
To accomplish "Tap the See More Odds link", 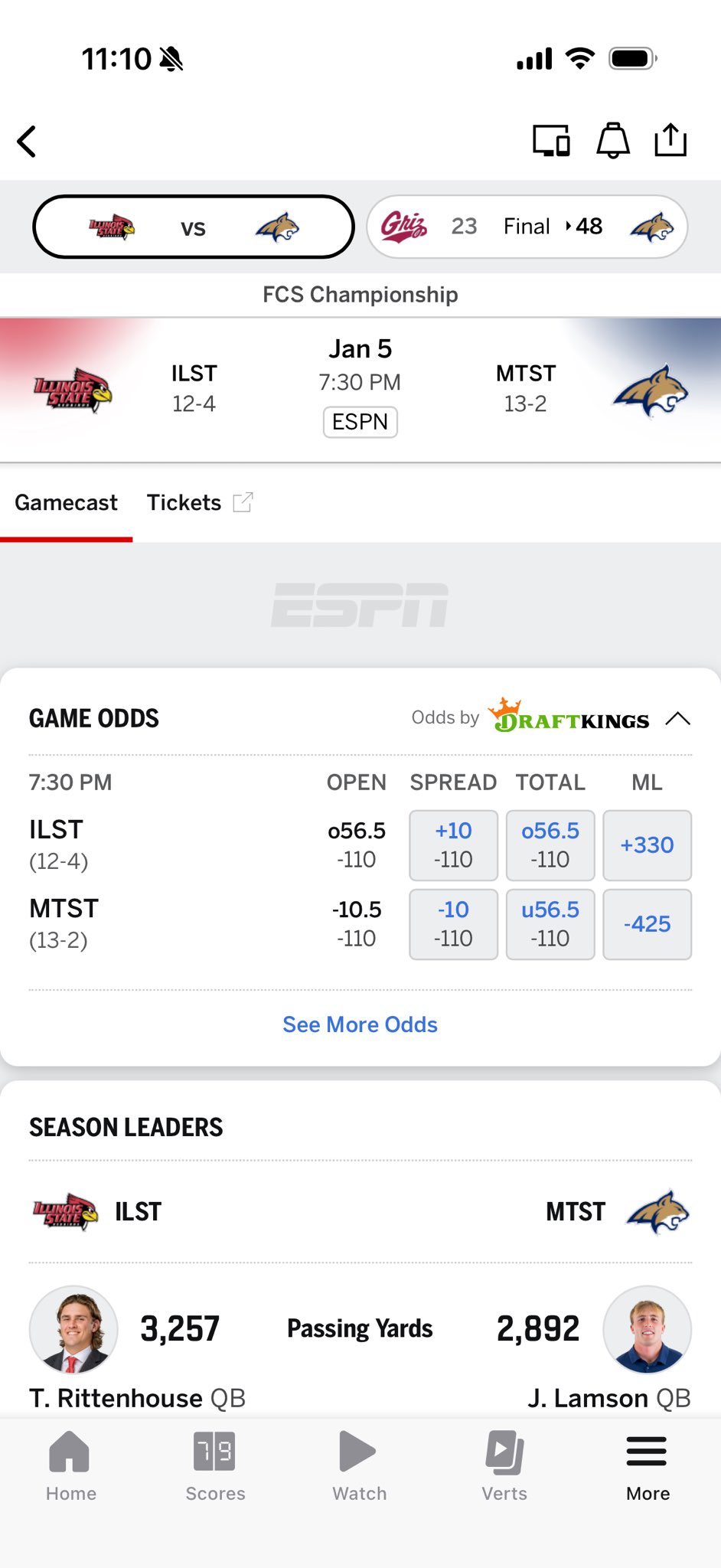I will (x=360, y=1024).
